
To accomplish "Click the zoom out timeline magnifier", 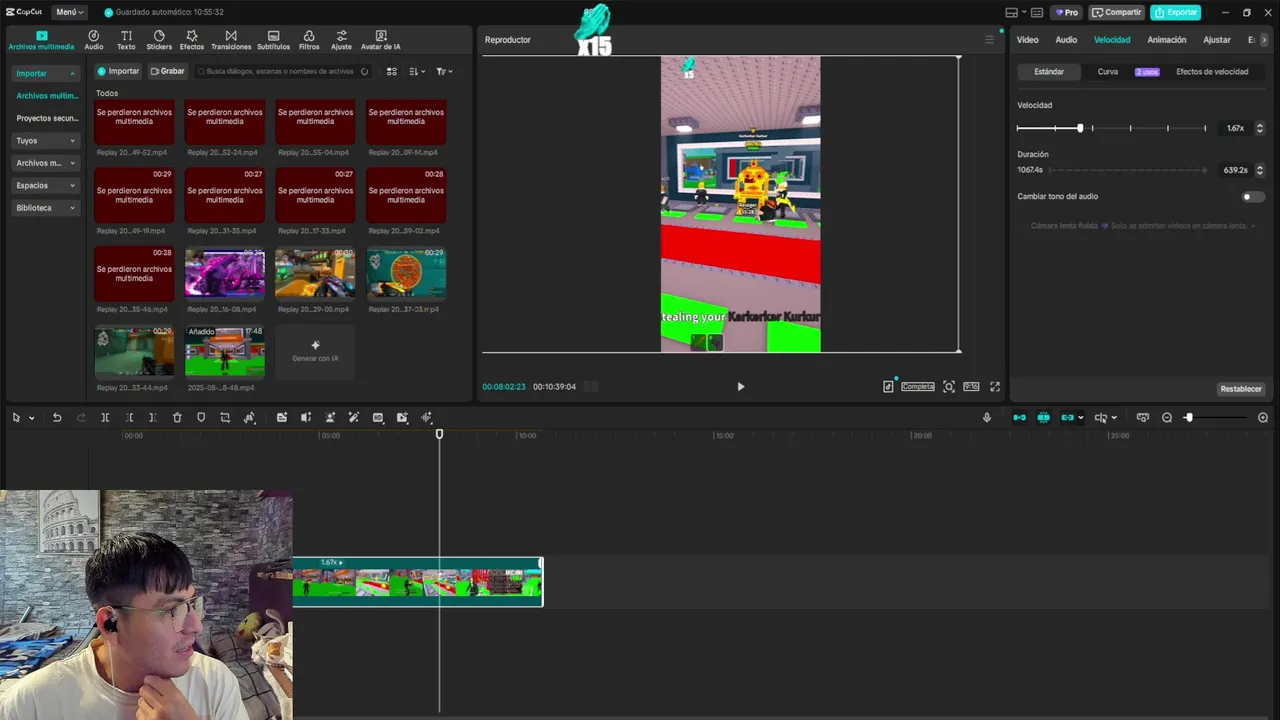I will [x=1167, y=417].
